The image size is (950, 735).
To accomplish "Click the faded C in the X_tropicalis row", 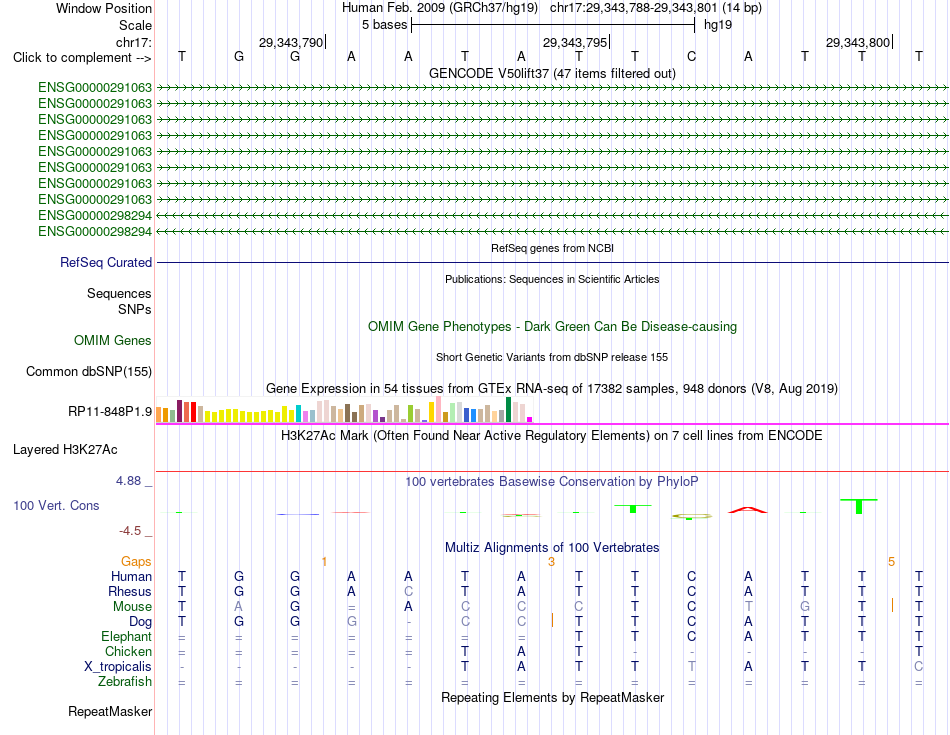I will 918,667.
